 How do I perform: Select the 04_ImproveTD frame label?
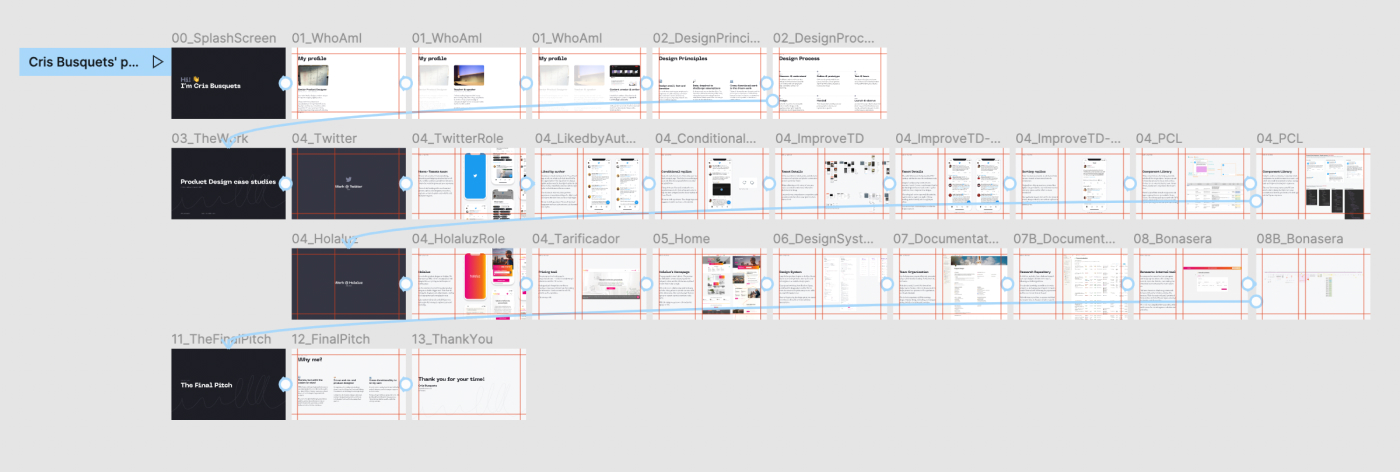[819, 138]
